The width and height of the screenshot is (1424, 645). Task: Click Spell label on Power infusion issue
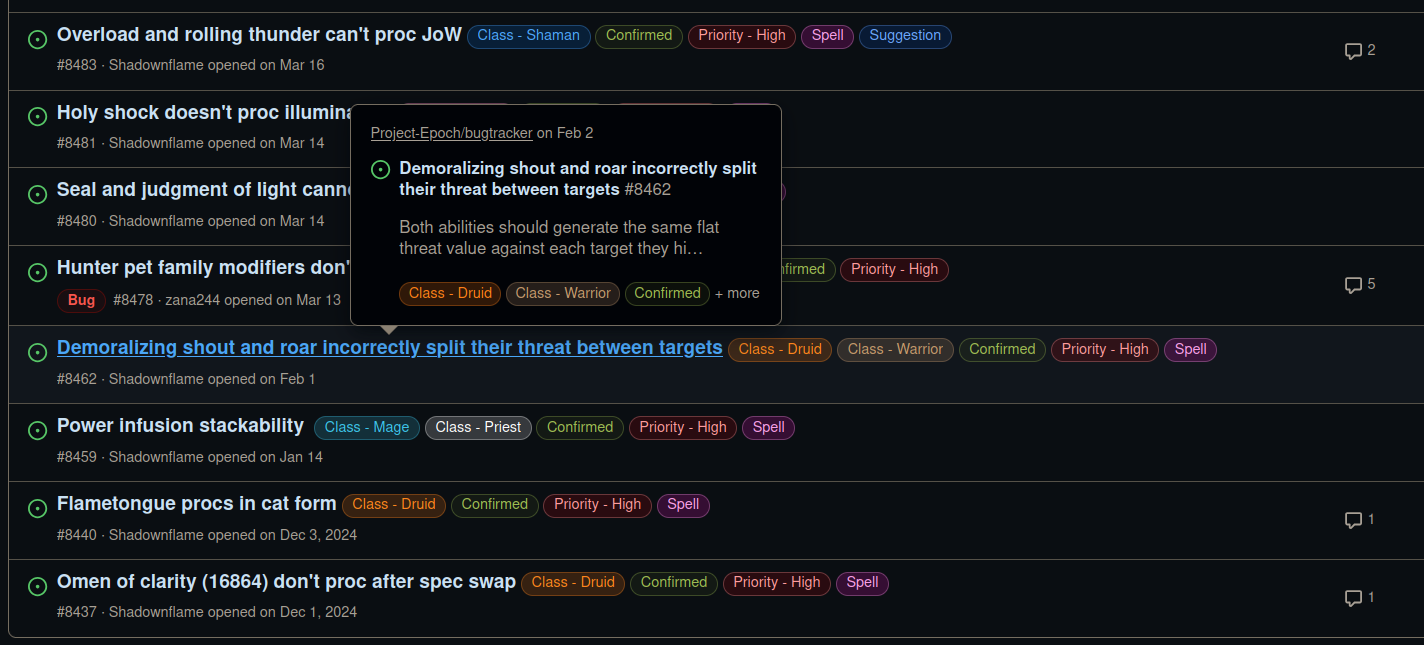click(x=768, y=428)
